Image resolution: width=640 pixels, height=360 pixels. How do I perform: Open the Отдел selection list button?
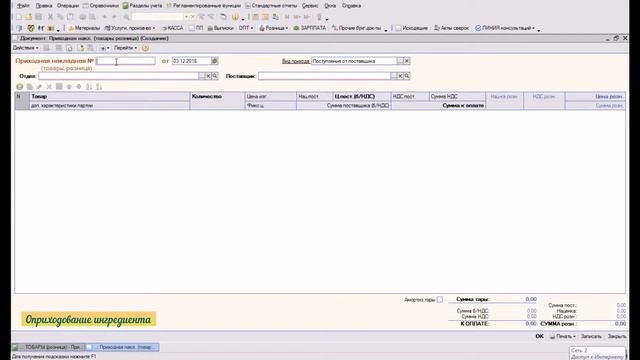pos(202,76)
